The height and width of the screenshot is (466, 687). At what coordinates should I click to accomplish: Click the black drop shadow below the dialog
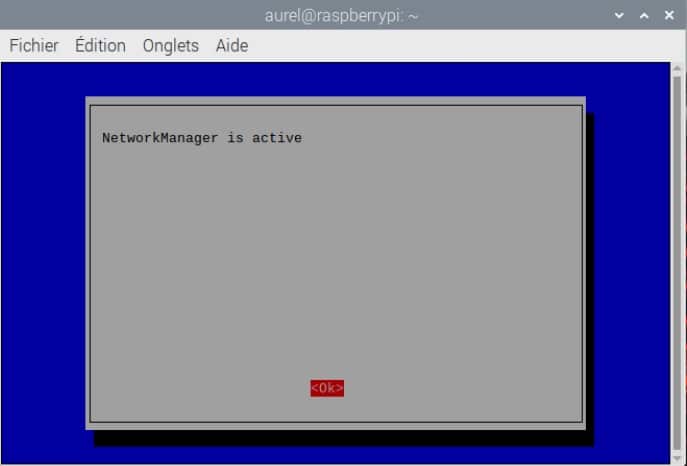(340, 438)
